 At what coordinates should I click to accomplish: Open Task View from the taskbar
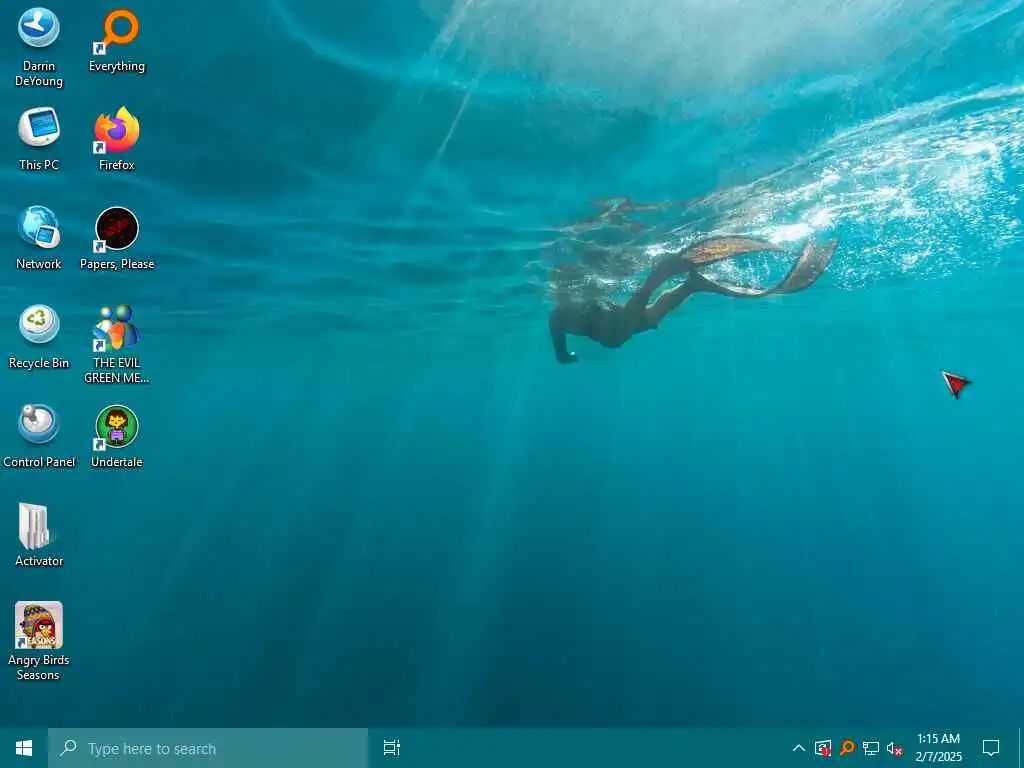tap(391, 748)
